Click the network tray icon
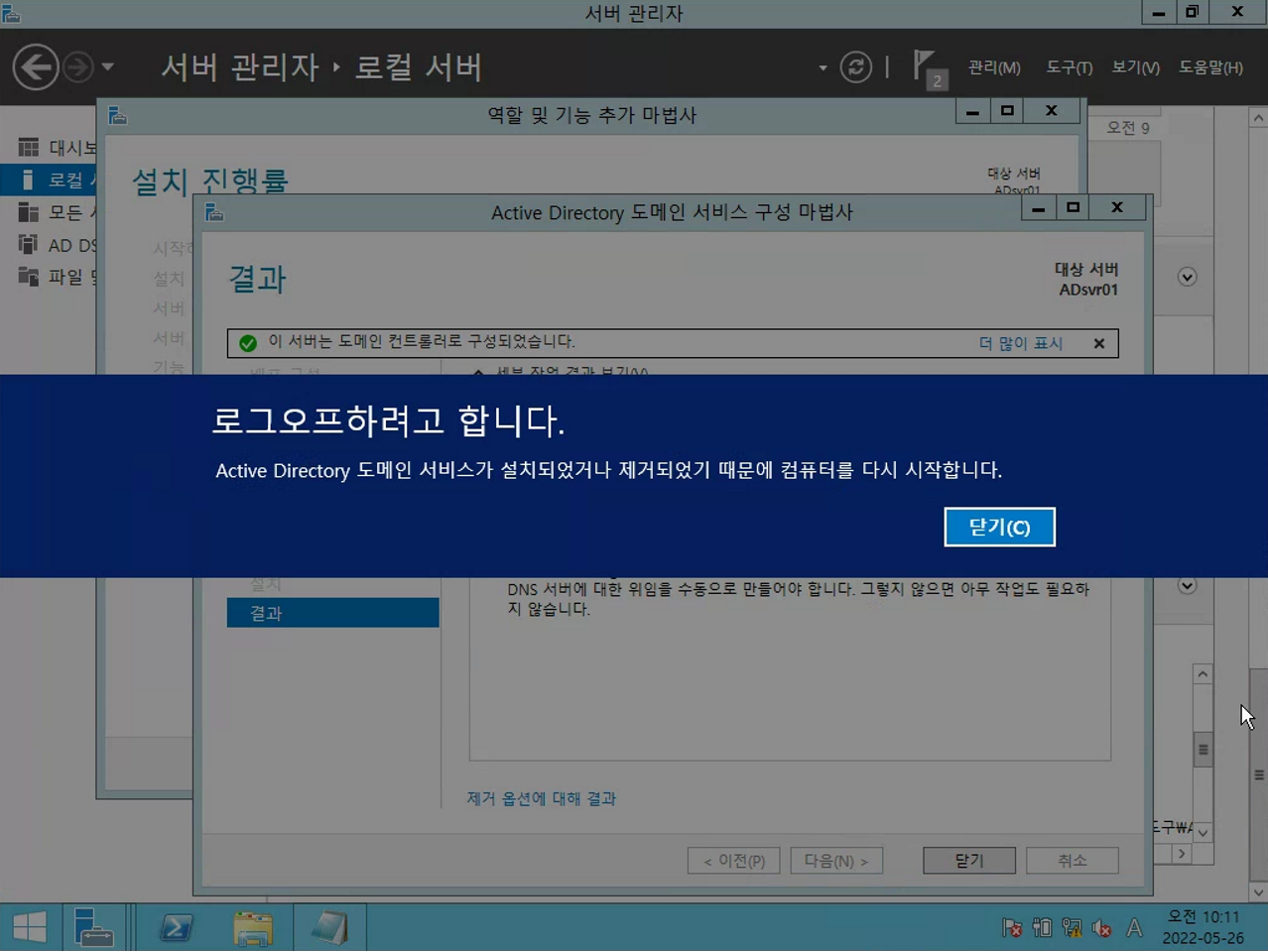The height and width of the screenshot is (952, 1268). pyautogui.click(x=1072, y=928)
